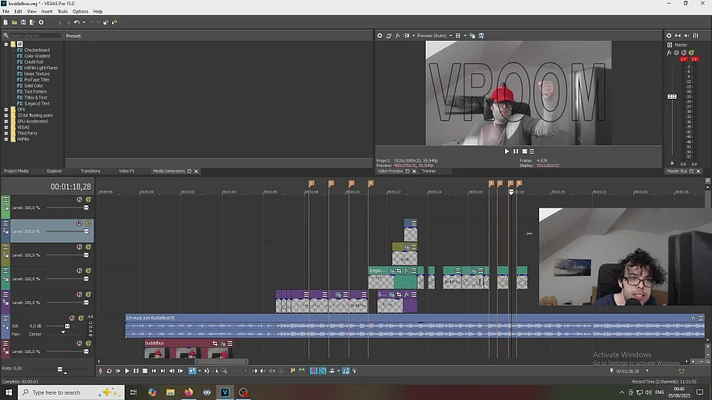This screenshot has height=400, width=712.
Task: Click the first orange marker on timeline ruler
Action: pos(312,183)
